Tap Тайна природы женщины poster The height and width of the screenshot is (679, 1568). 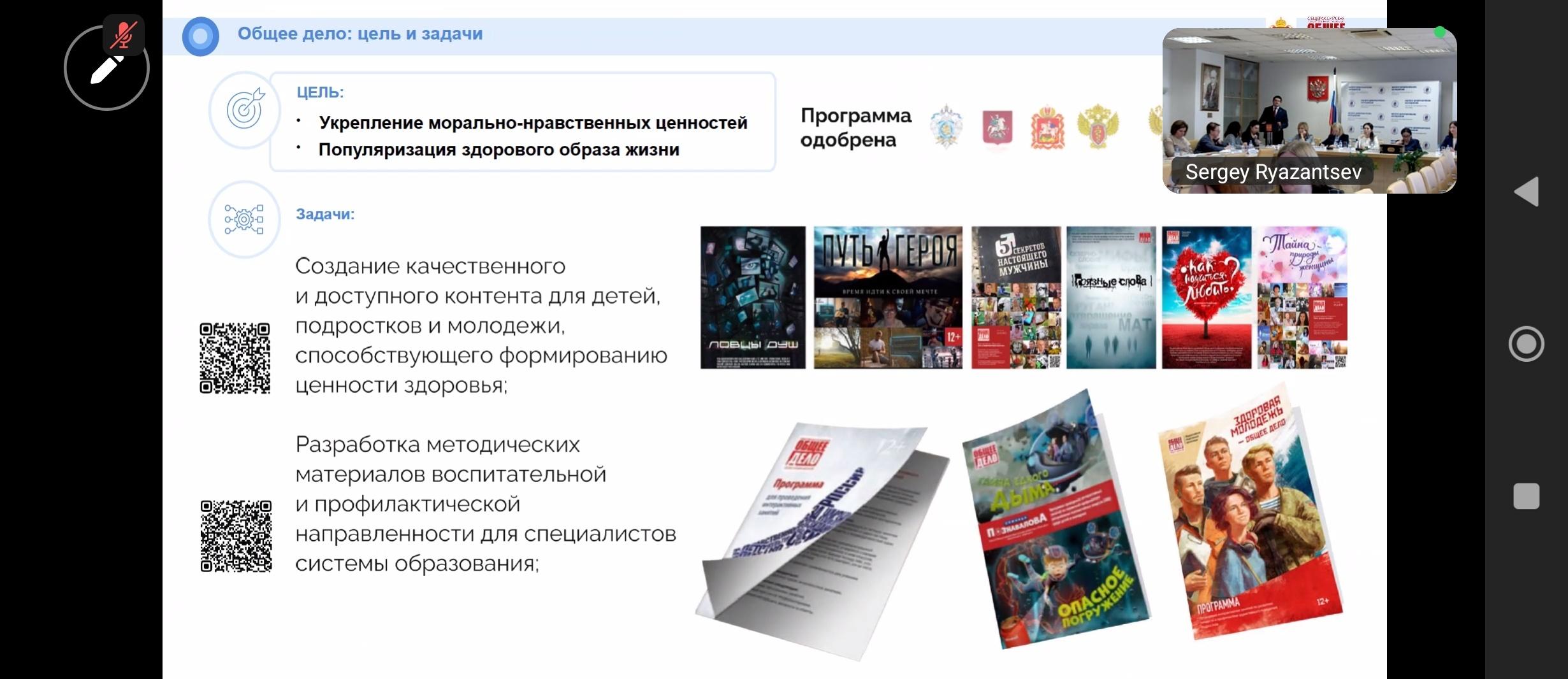tap(1302, 297)
